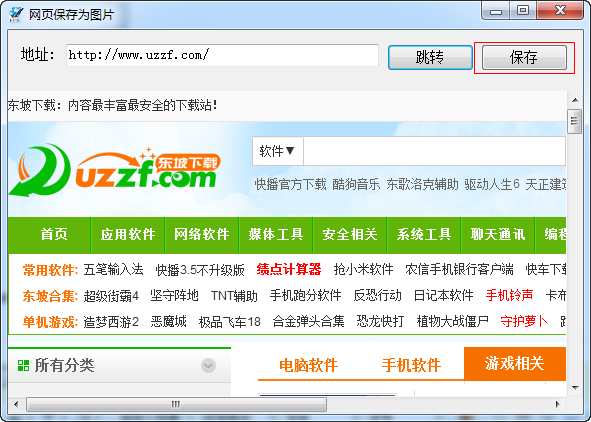Click the app icon in title bar
This screenshot has width=591, height=422.
pyautogui.click(x=16, y=14)
